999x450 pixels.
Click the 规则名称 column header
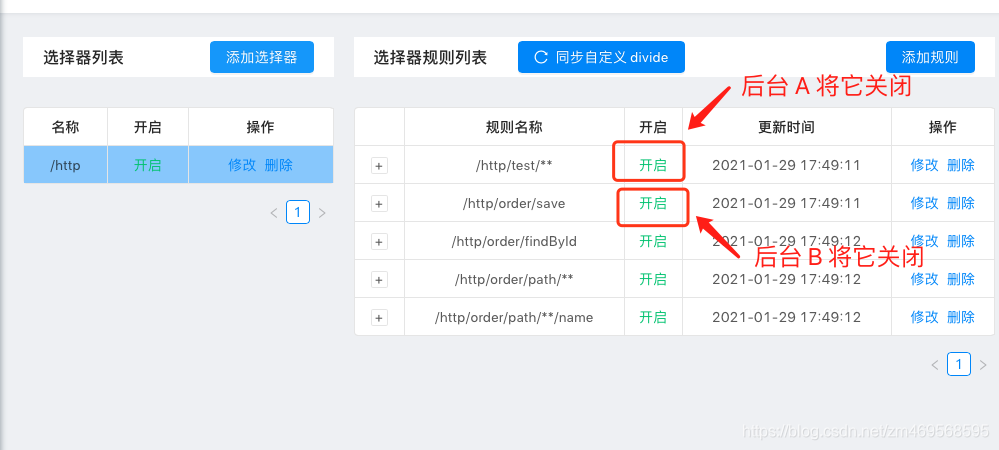coord(514,127)
